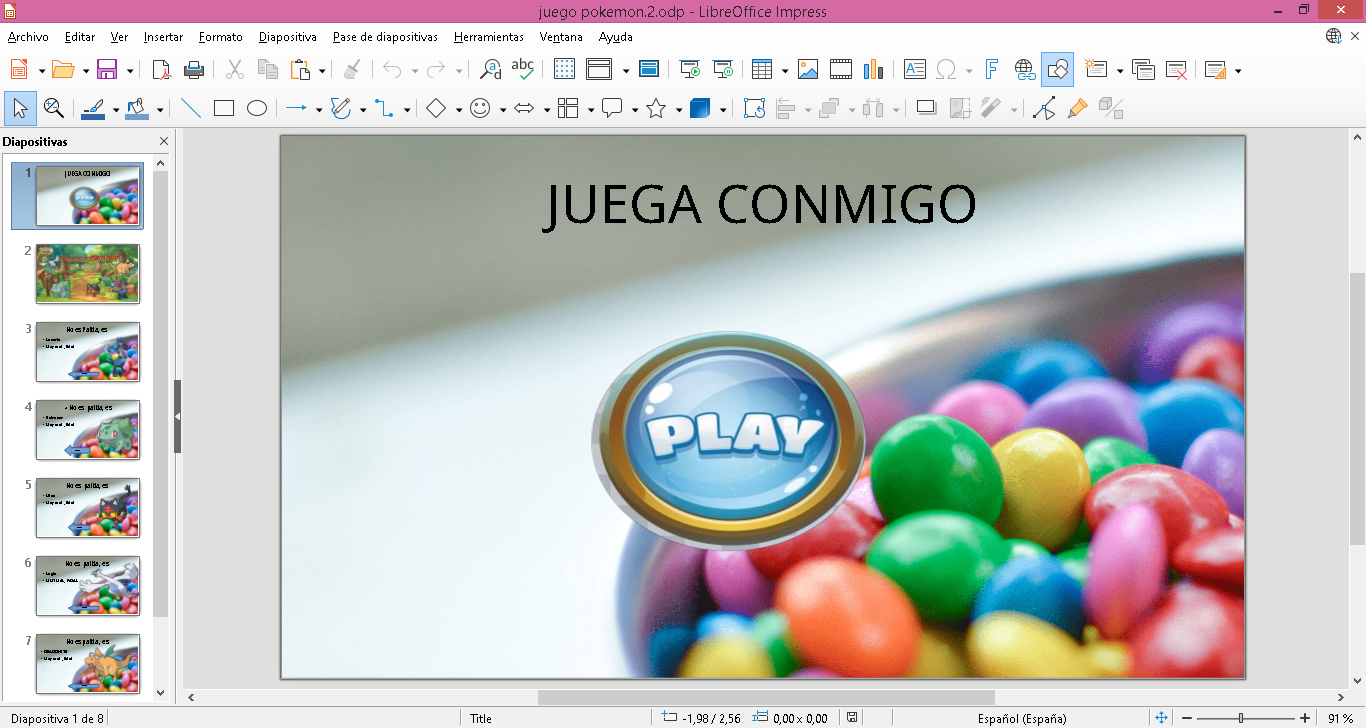Activate the Select arrow tool
Viewport: 1366px width, 728px height.
20,108
